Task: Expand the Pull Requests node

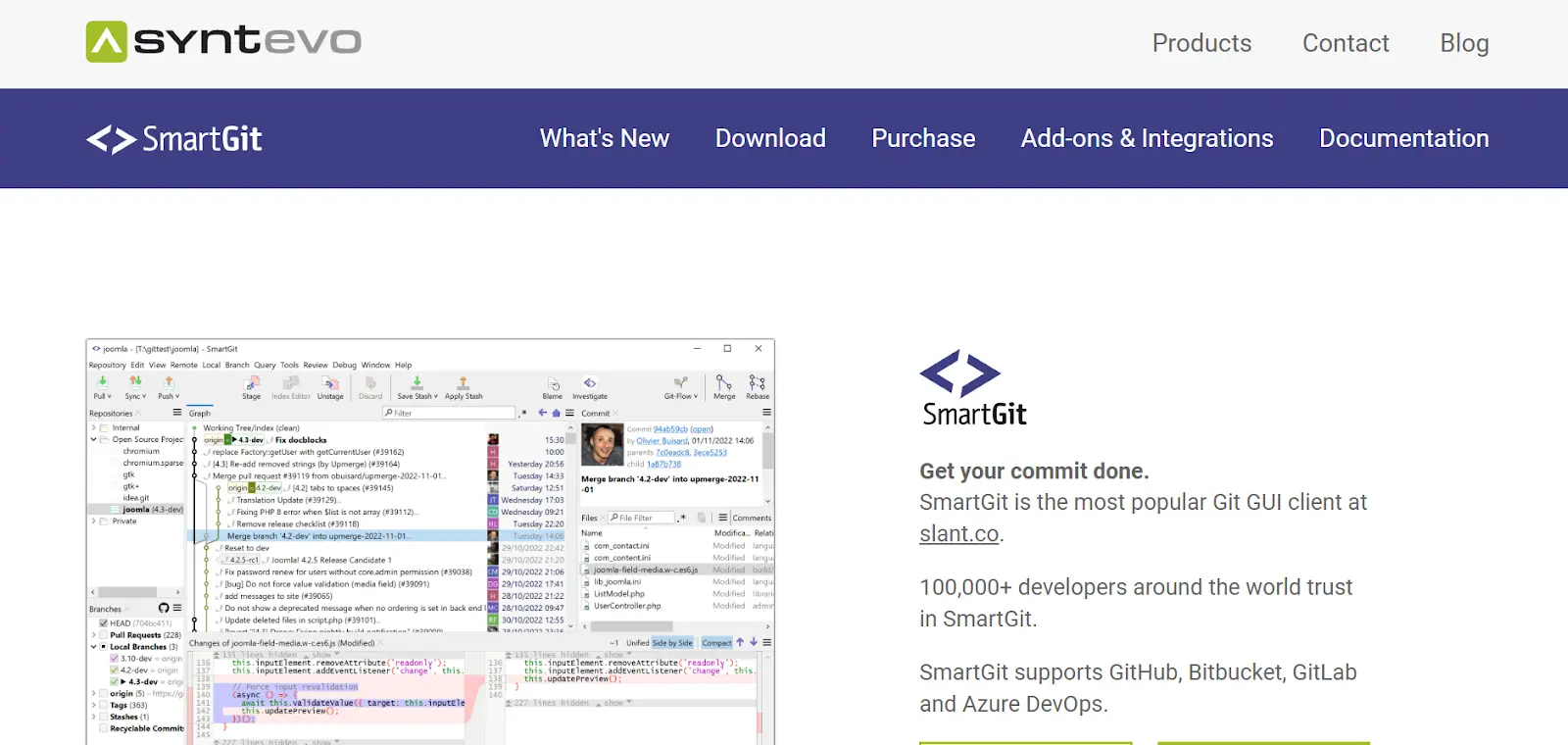Action: (94, 635)
